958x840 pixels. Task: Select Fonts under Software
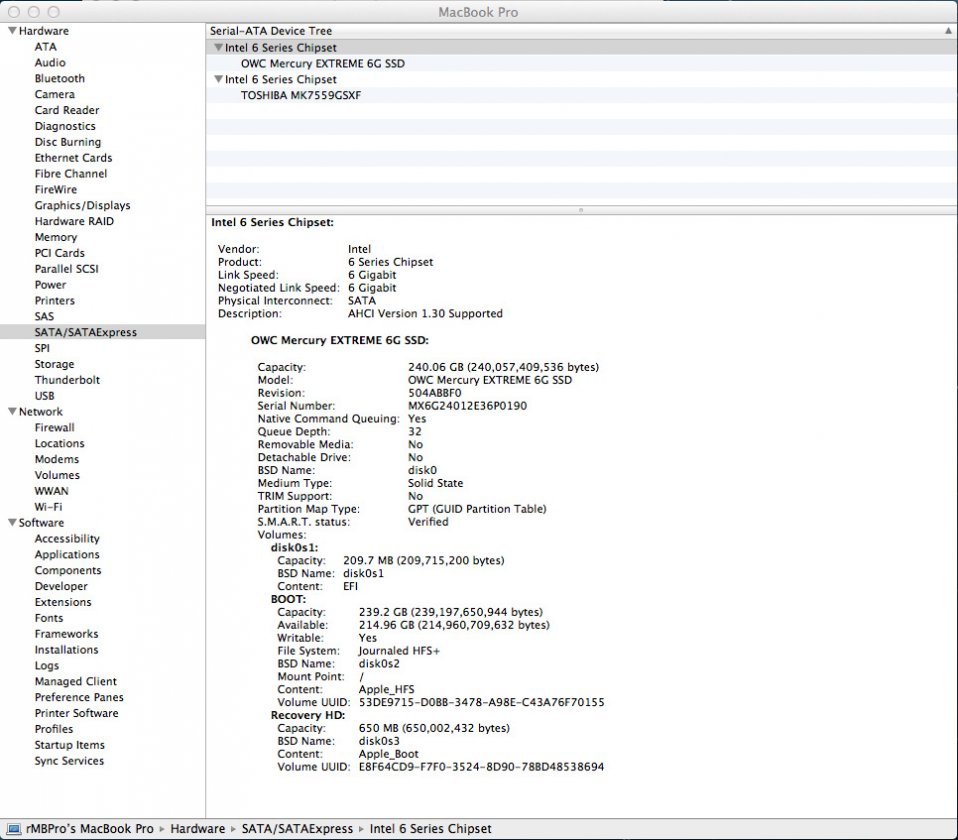click(x=49, y=619)
